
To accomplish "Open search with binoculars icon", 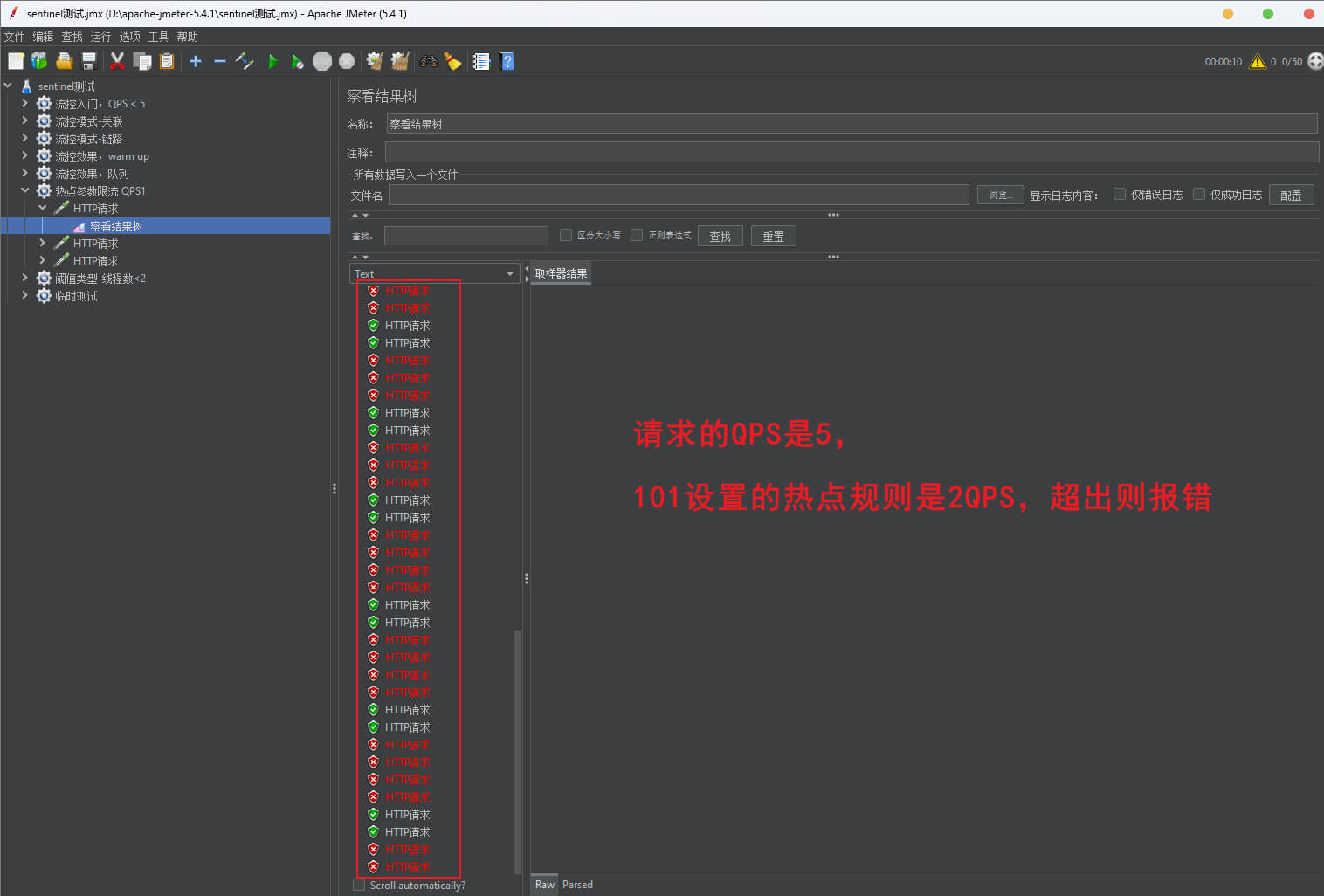I will (x=429, y=61).
